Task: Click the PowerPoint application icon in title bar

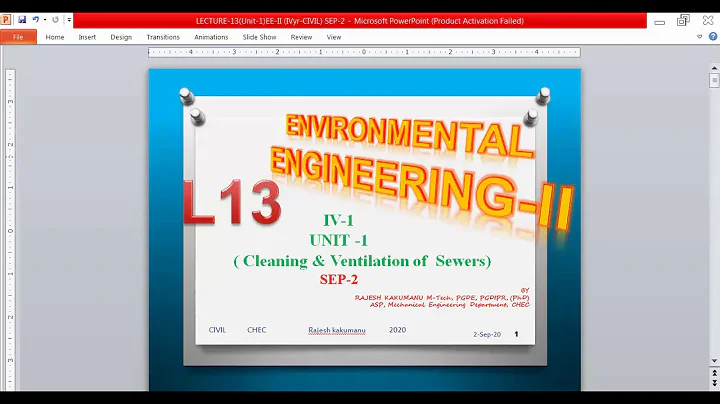Action: point(6,20)
